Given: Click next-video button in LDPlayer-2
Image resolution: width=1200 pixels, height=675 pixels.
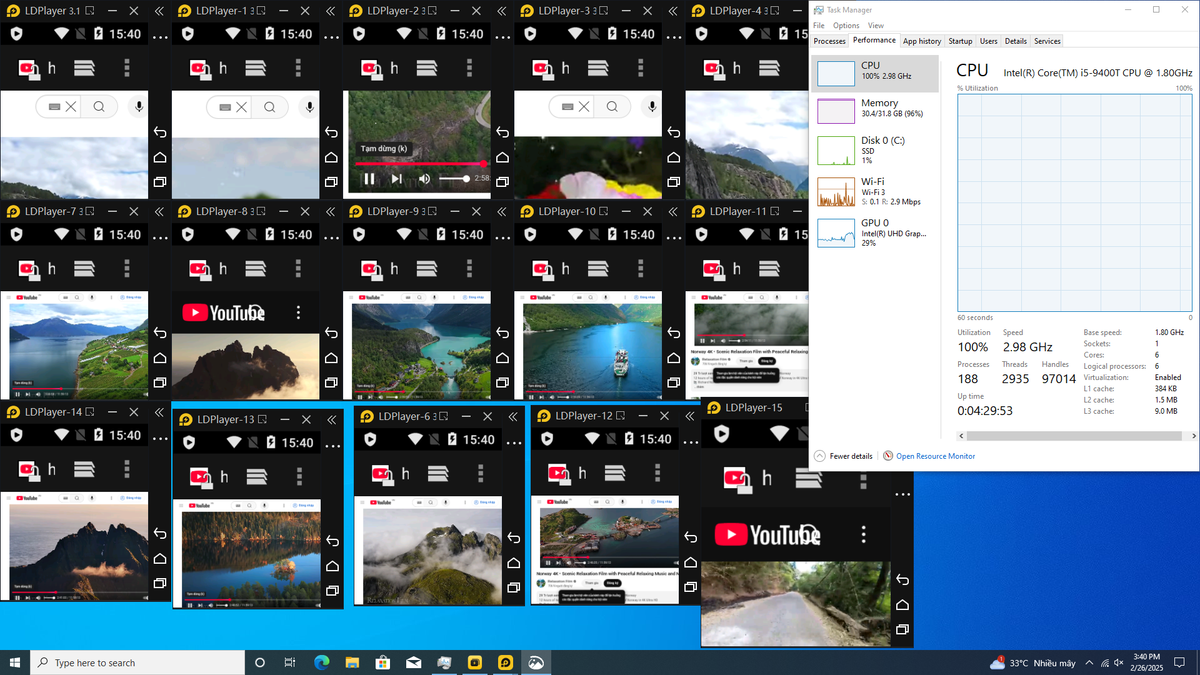Looking at the screenshot, I should [396, 179].
